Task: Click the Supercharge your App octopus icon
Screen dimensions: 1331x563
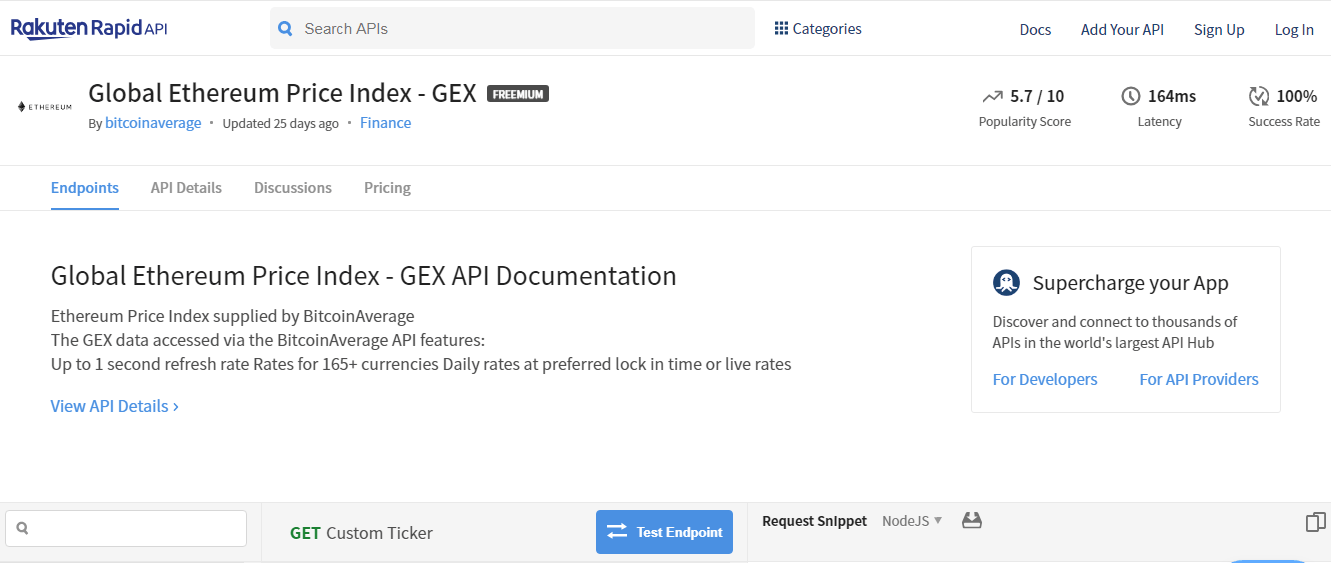Action: [1006, 283]
